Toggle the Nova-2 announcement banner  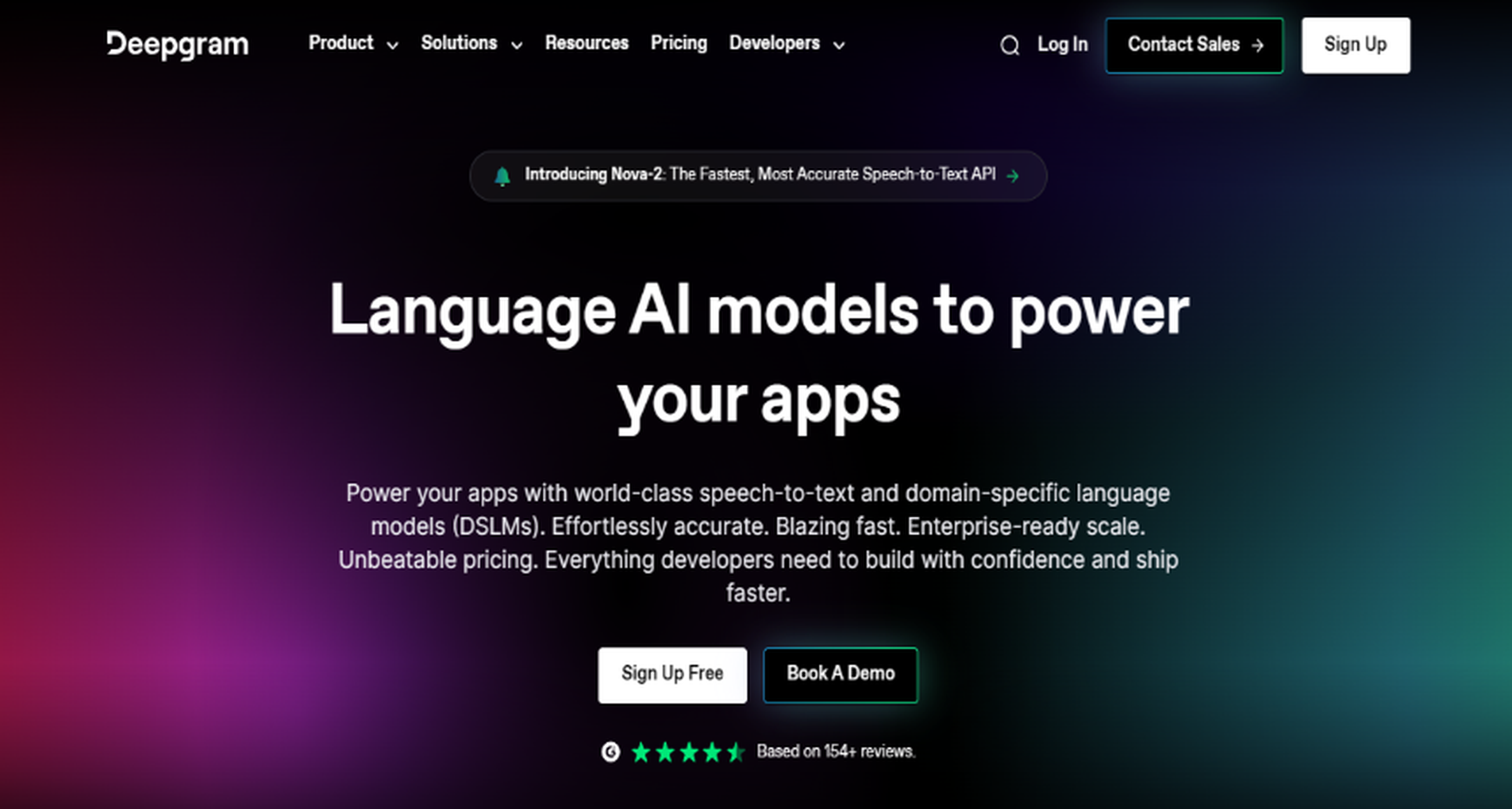tap(756, 174)
